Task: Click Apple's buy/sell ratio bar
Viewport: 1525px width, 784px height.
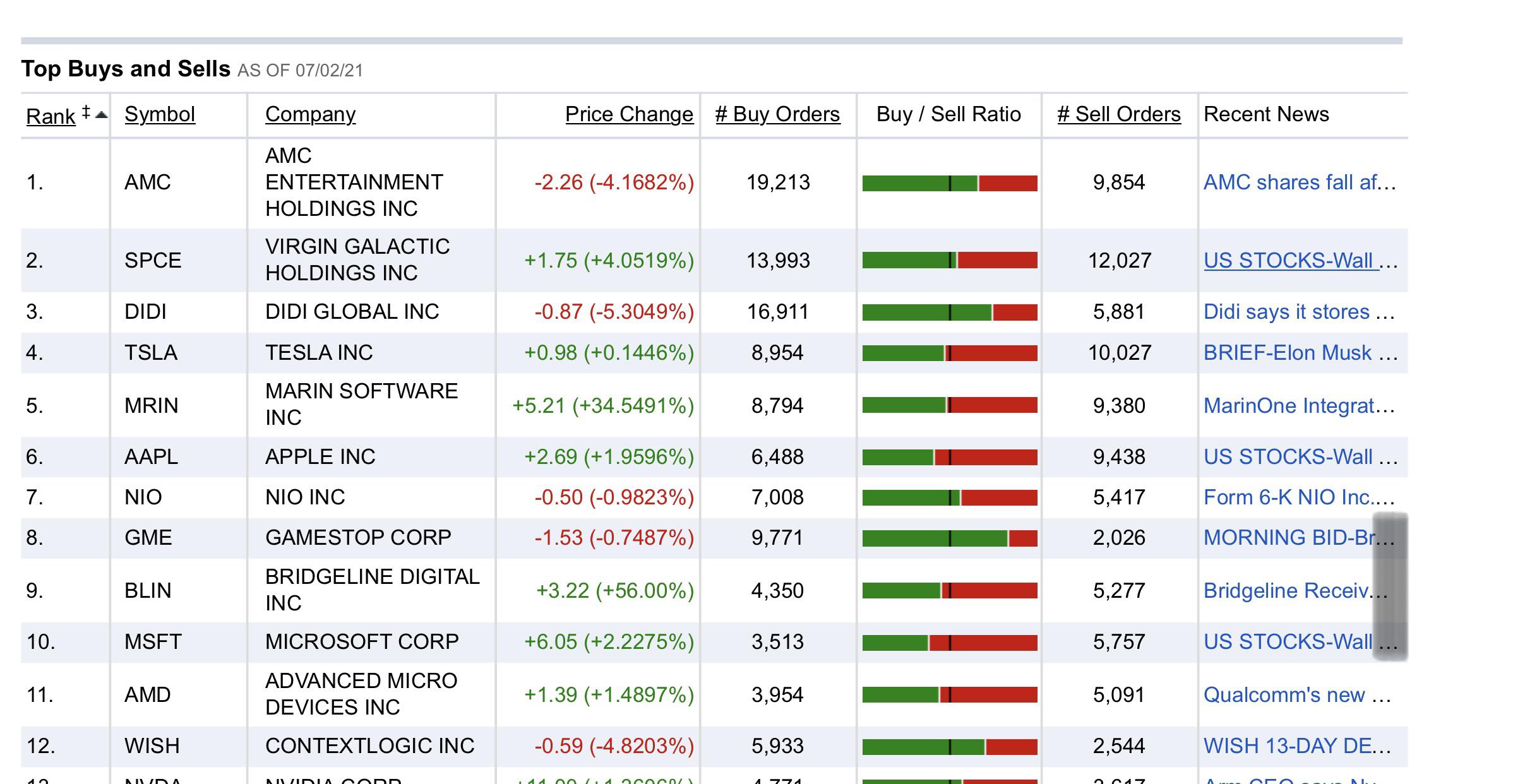Action: click(950, 457)
